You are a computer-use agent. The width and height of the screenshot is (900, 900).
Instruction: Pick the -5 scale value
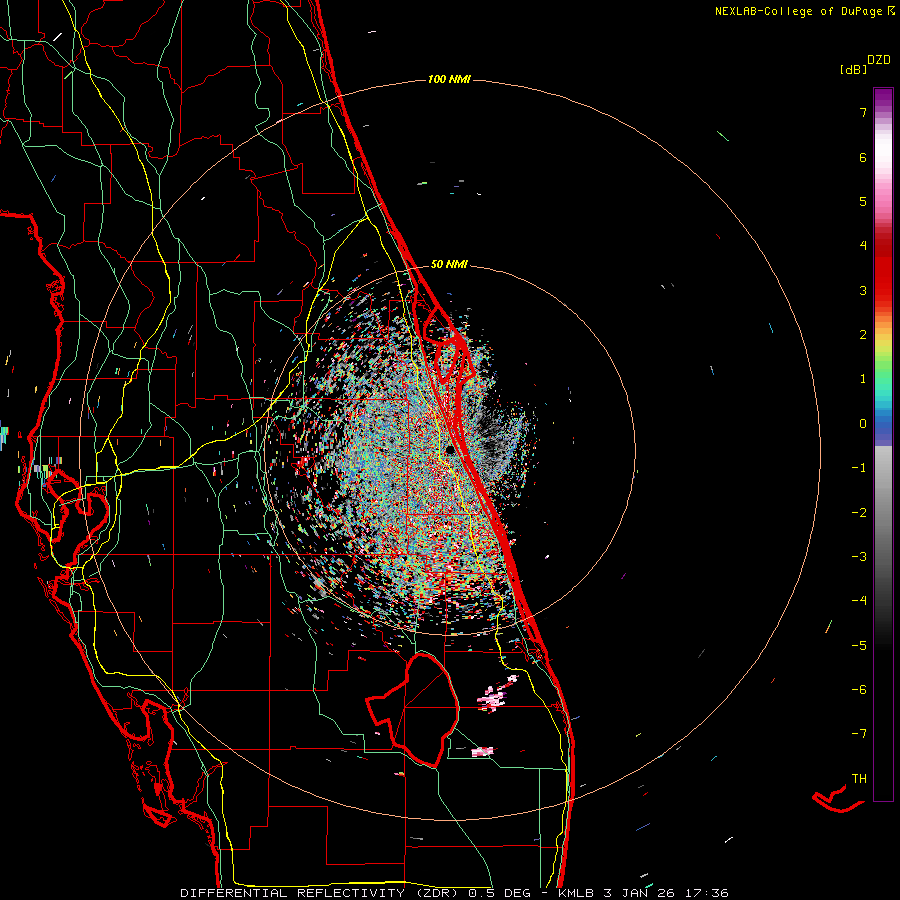click(x=859, y=646)
